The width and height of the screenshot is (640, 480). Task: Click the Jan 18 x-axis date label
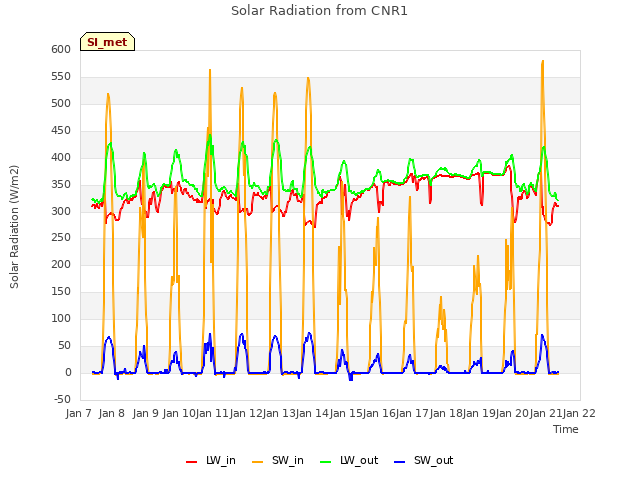click(446, 413)
